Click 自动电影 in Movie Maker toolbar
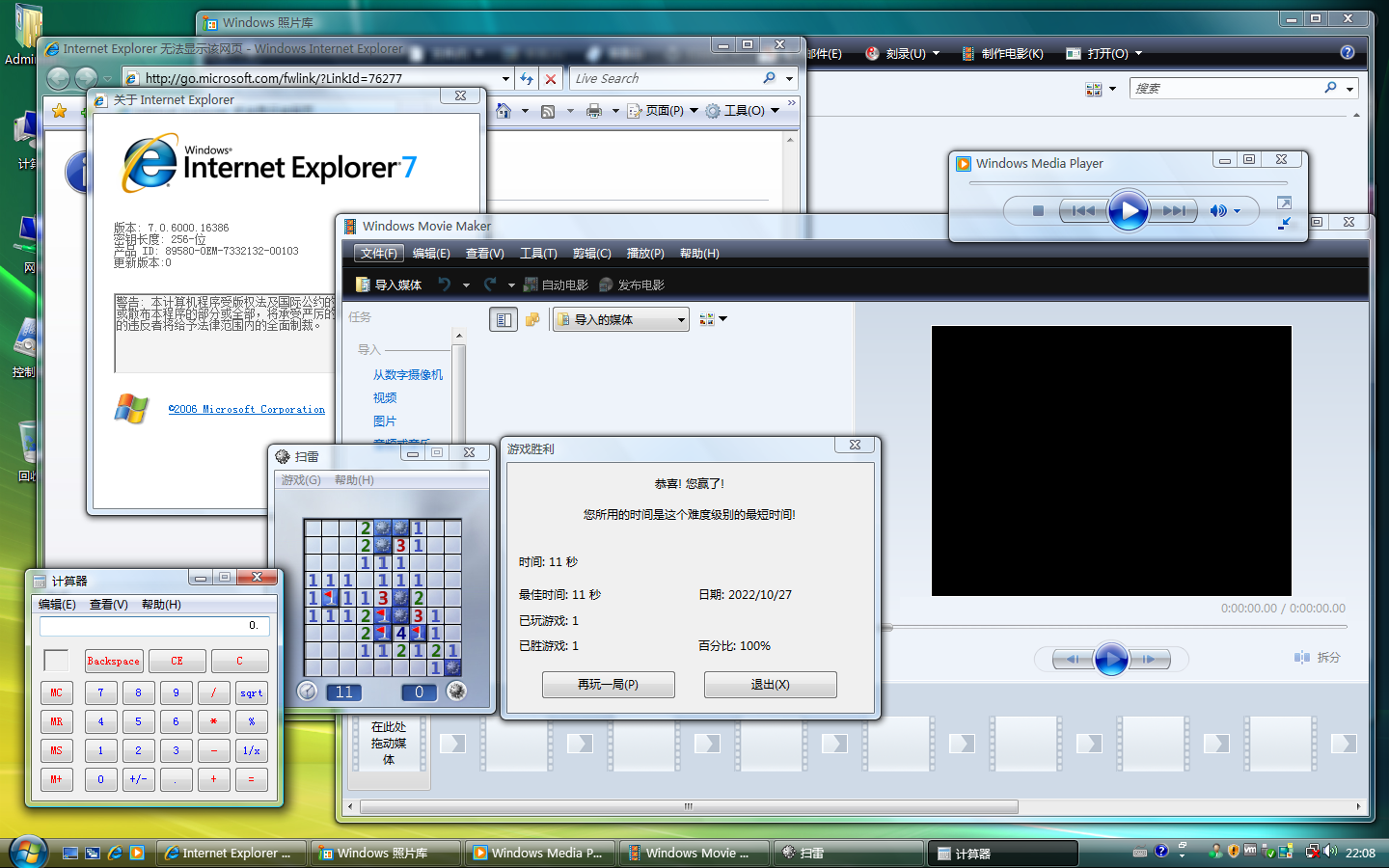 tap(556, 285)
